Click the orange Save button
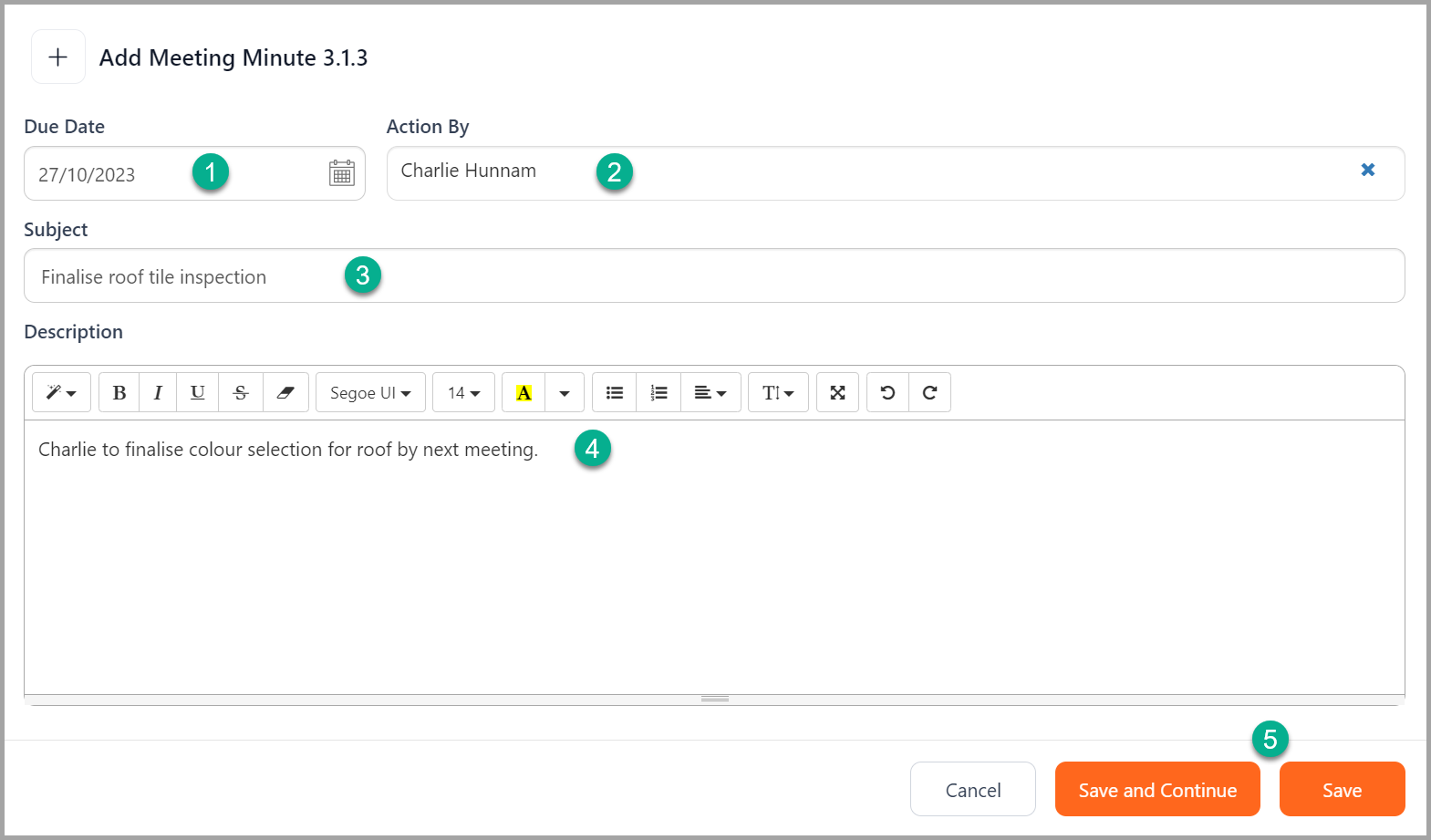The image size is (1431, 840). 1343,789
